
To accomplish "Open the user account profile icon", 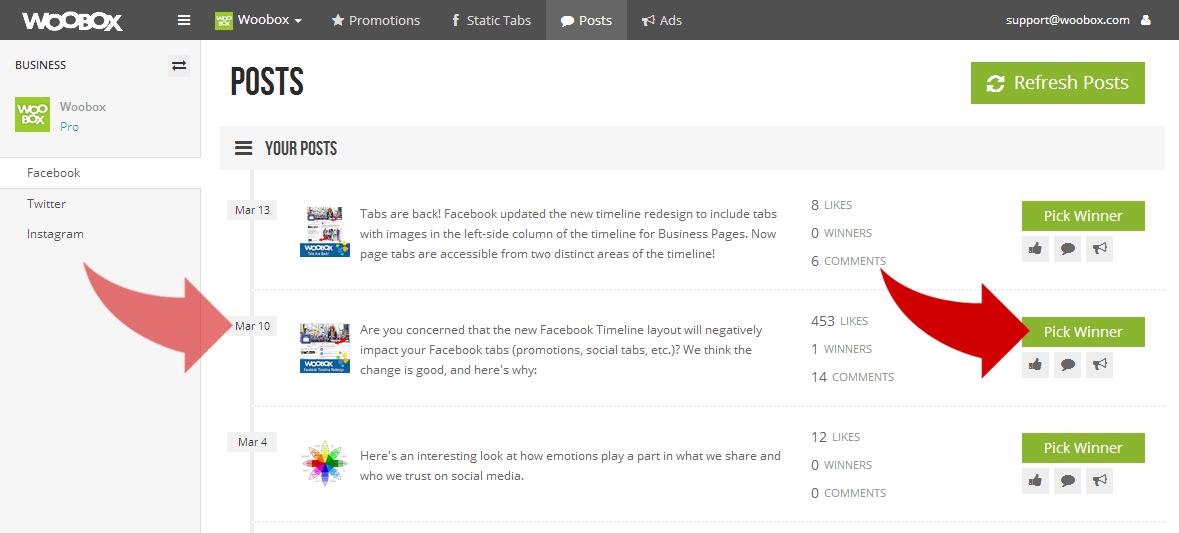I will (x=1146, y=20).
